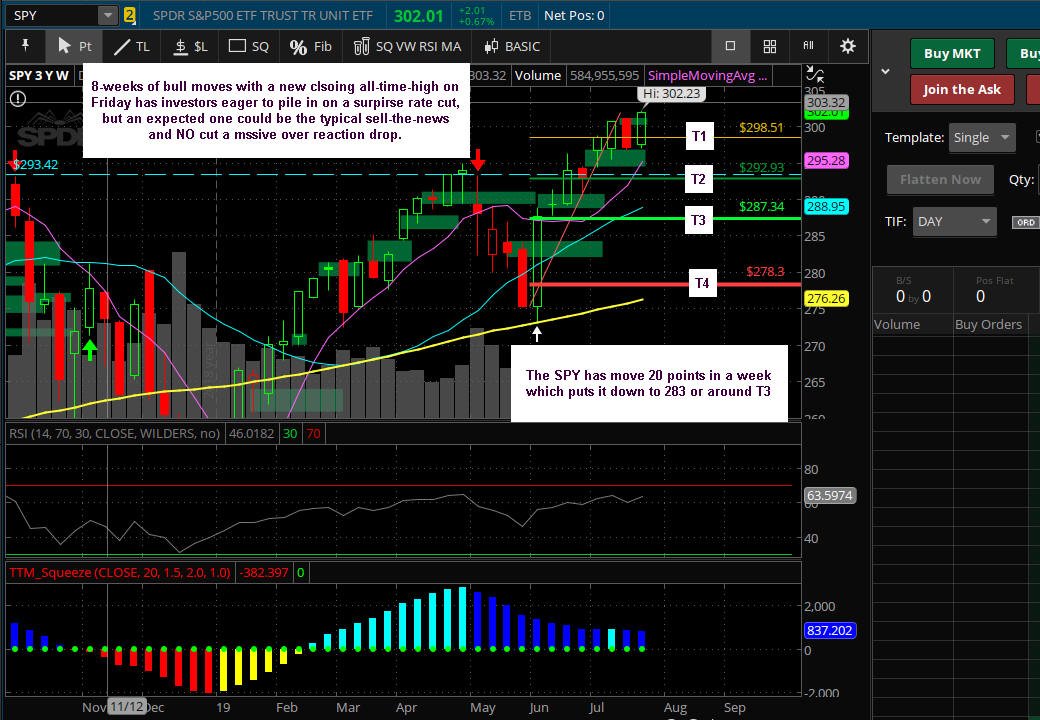Select the pin drawing tool icon
1040x720 pixels.
pos(25,46)
